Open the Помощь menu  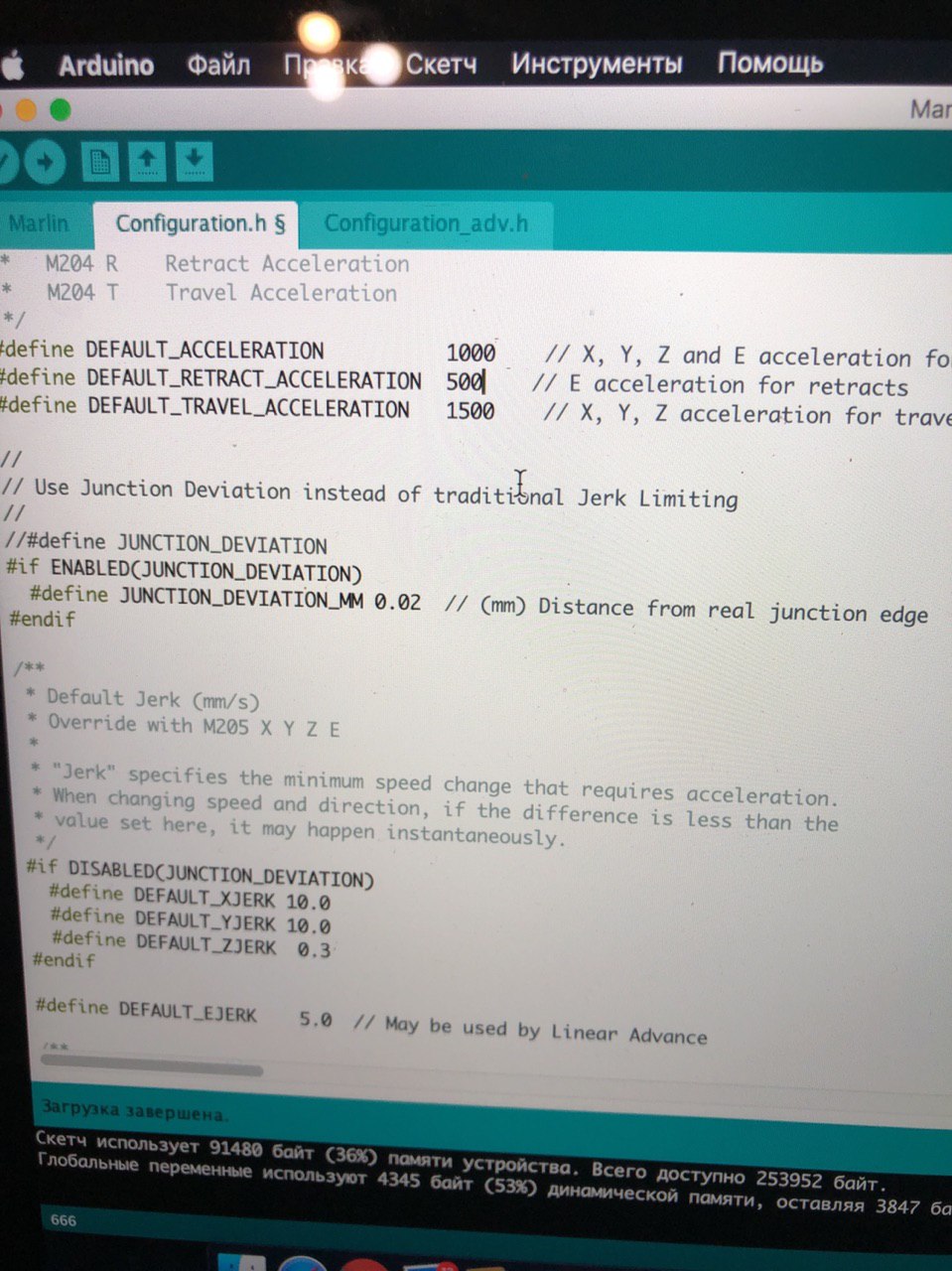click(x=770, y=63)
